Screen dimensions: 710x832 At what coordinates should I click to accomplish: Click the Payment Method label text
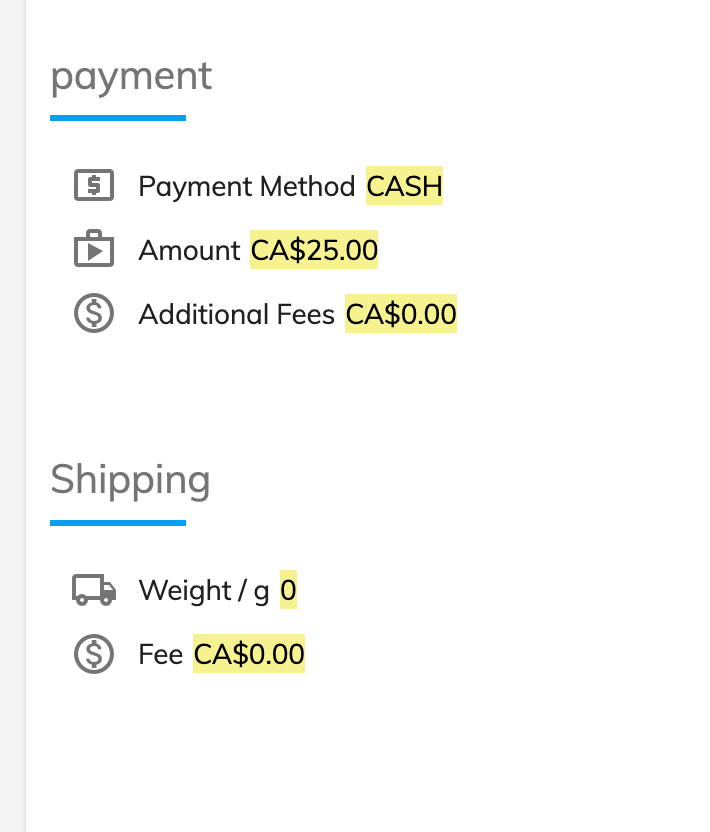tap(247, 186)
